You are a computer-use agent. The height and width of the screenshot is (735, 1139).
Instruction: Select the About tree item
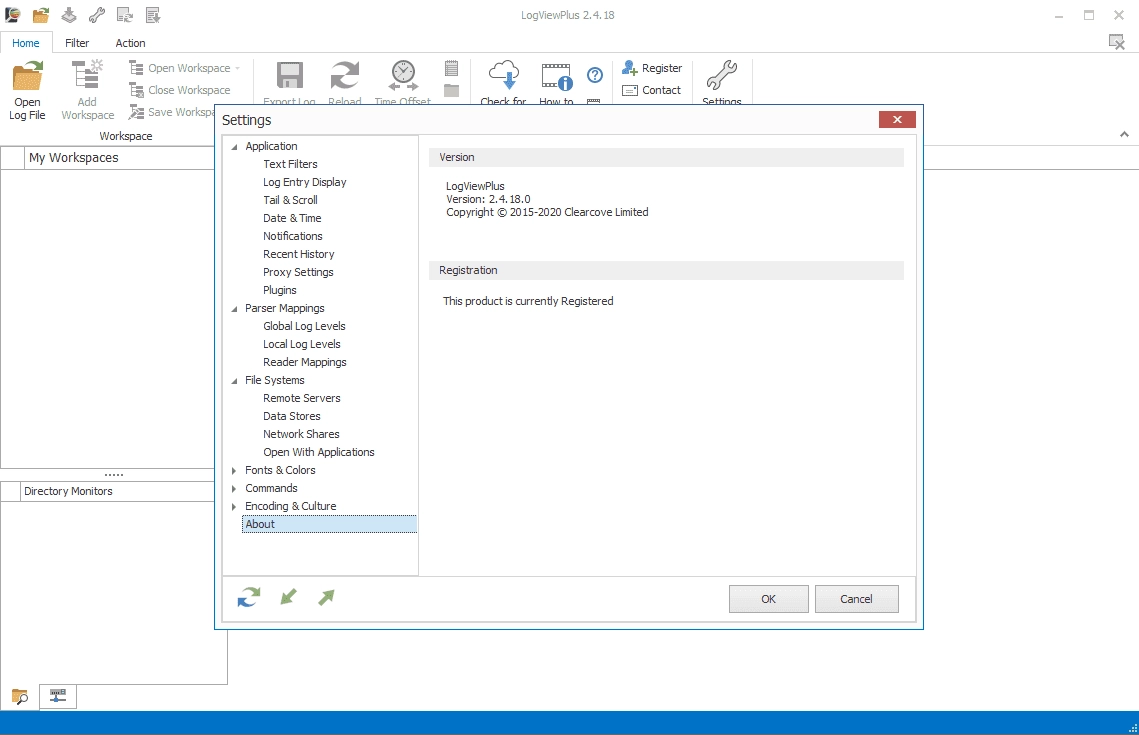click(329, 524)
